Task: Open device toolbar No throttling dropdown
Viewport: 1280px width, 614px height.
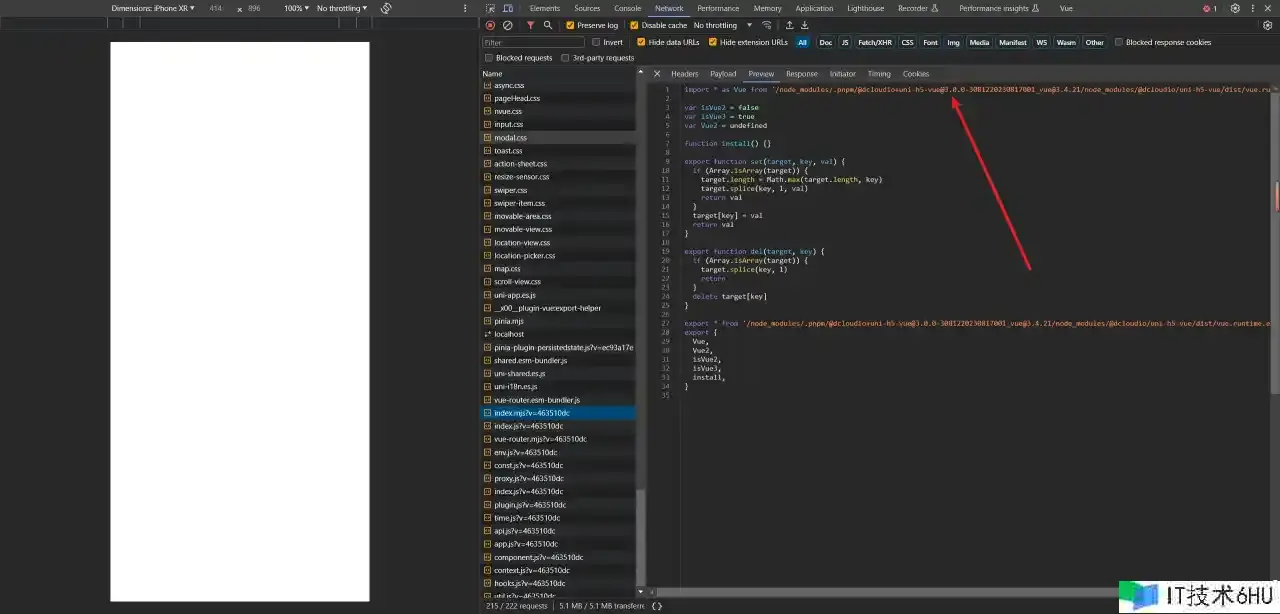Action: pyautogui.click(x=342, y=8)
